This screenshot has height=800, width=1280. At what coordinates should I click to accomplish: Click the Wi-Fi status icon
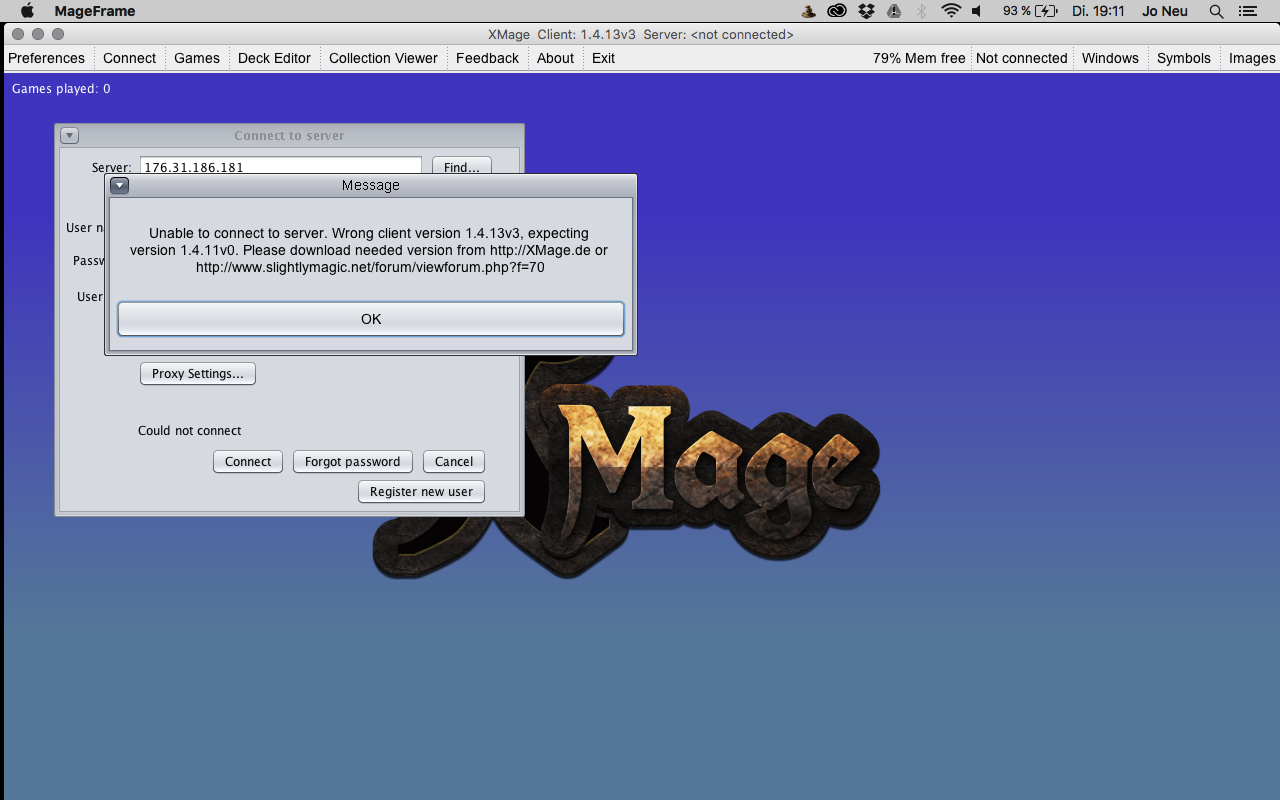(950, 11)
